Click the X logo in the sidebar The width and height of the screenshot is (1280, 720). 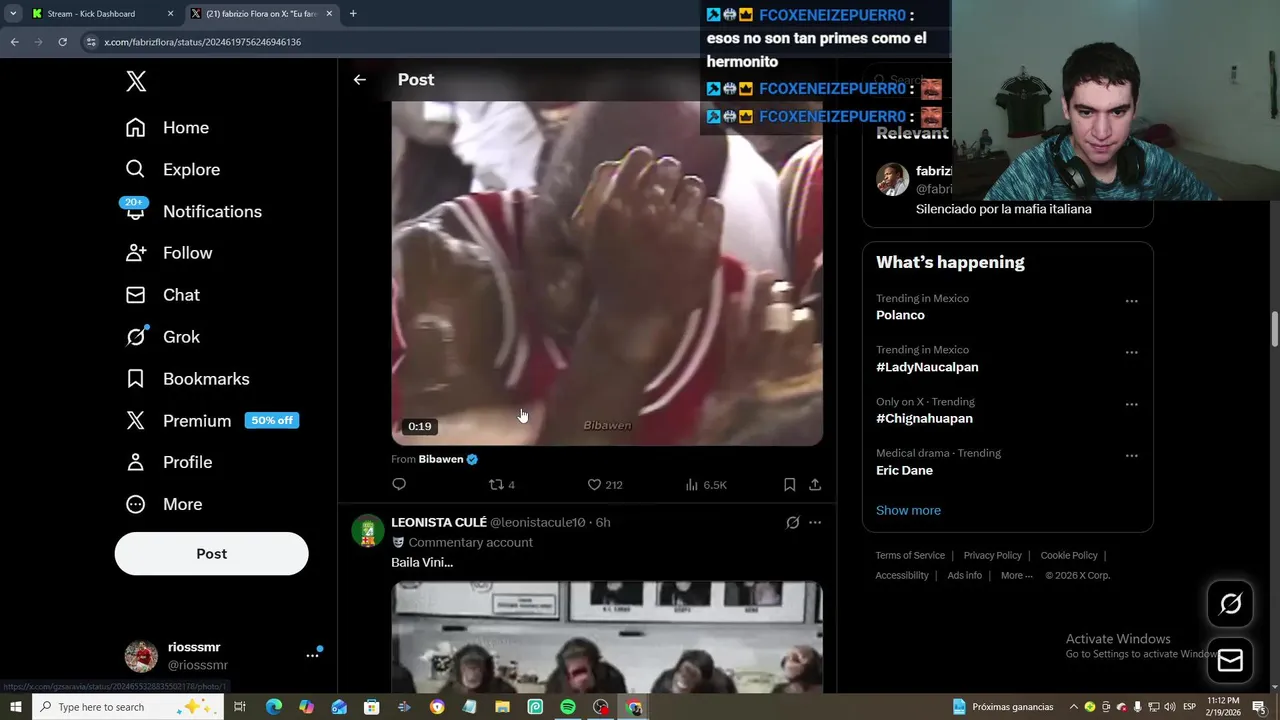click(x=136, y=81)
